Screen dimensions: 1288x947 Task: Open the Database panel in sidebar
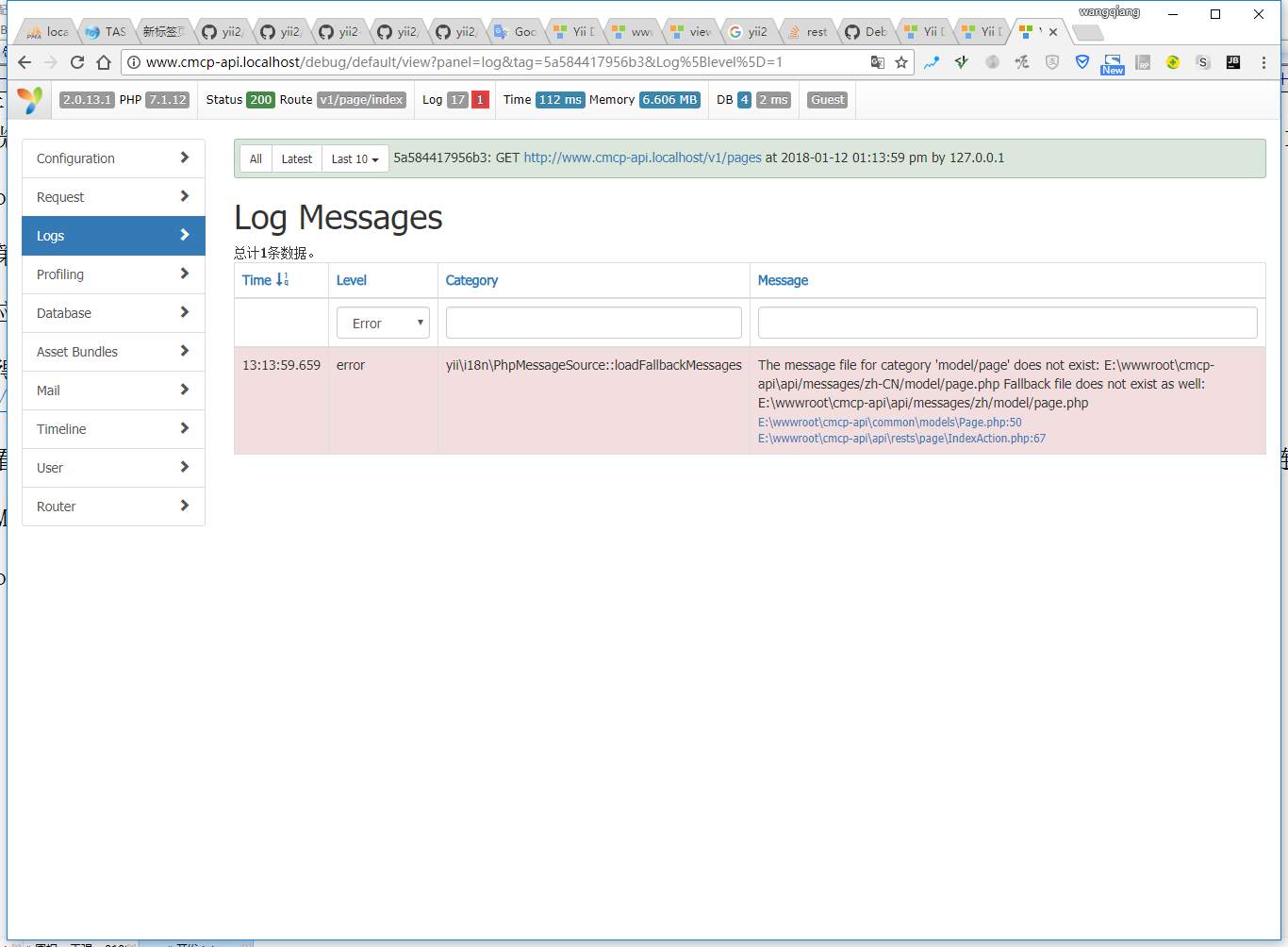[x=113, y=313]
